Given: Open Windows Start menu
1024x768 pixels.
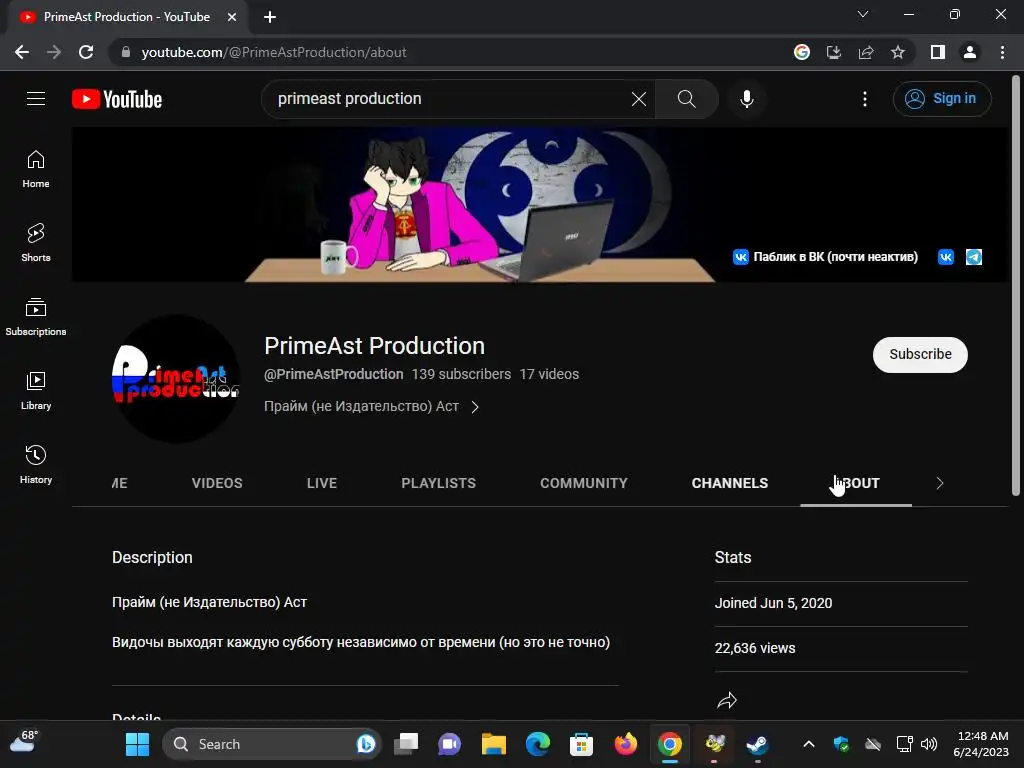Looking at the screenshot, I should tap(137, 744).
